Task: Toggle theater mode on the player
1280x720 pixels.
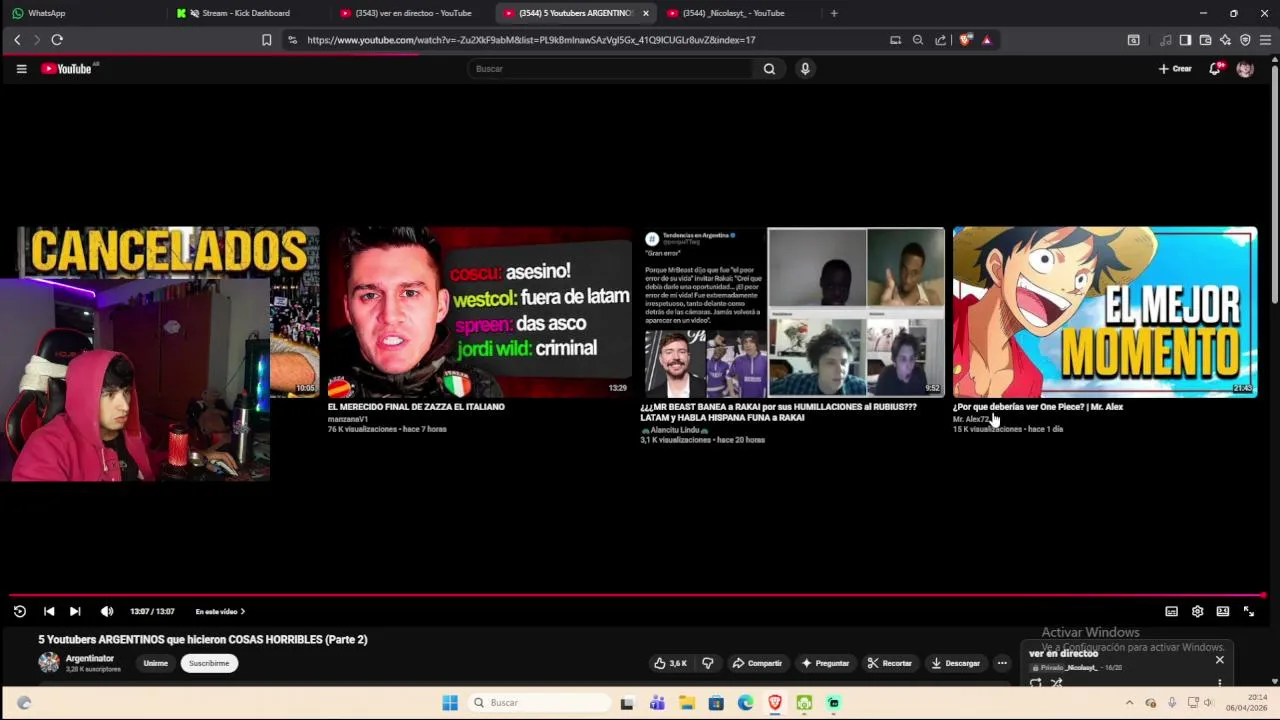Action: [1223, 611]
